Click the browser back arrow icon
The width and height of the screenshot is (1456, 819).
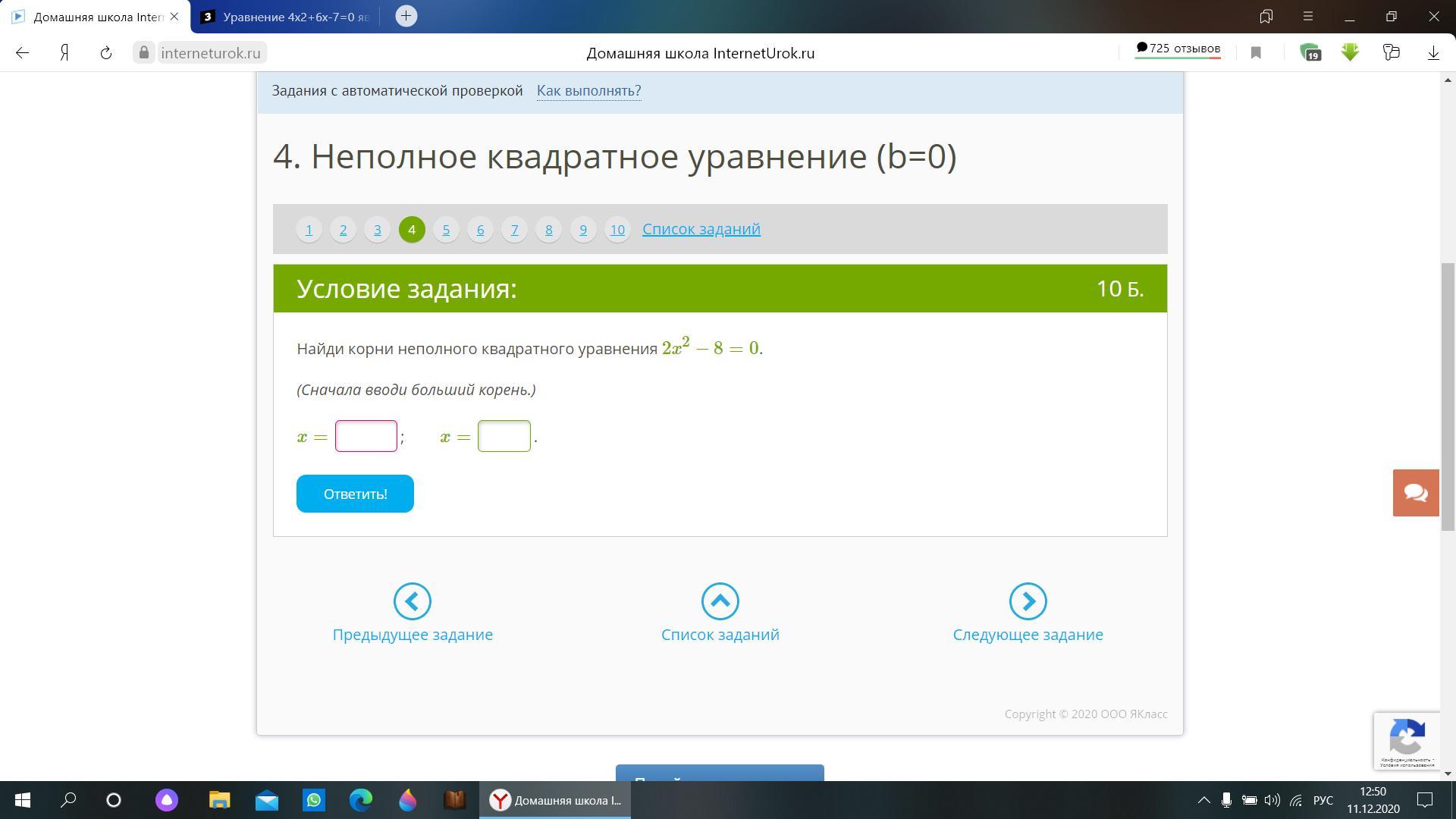(23, 52)
